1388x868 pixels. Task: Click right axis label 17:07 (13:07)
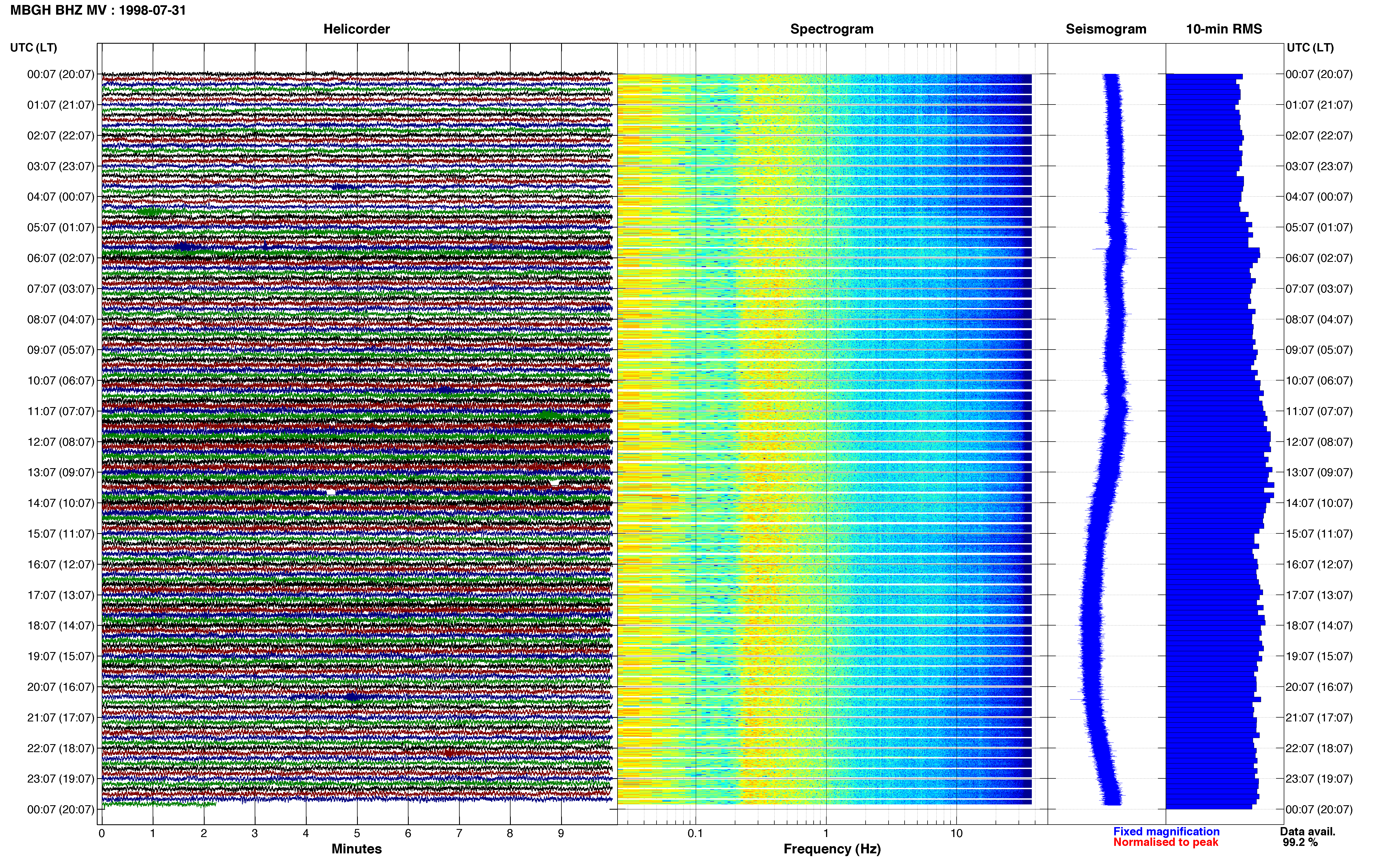1319,595
